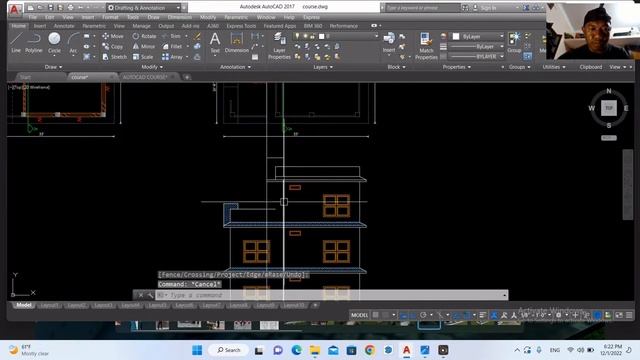The image size is (640, 360).
Task: Select the Model layout tab
Action: [x=23, y=305]
